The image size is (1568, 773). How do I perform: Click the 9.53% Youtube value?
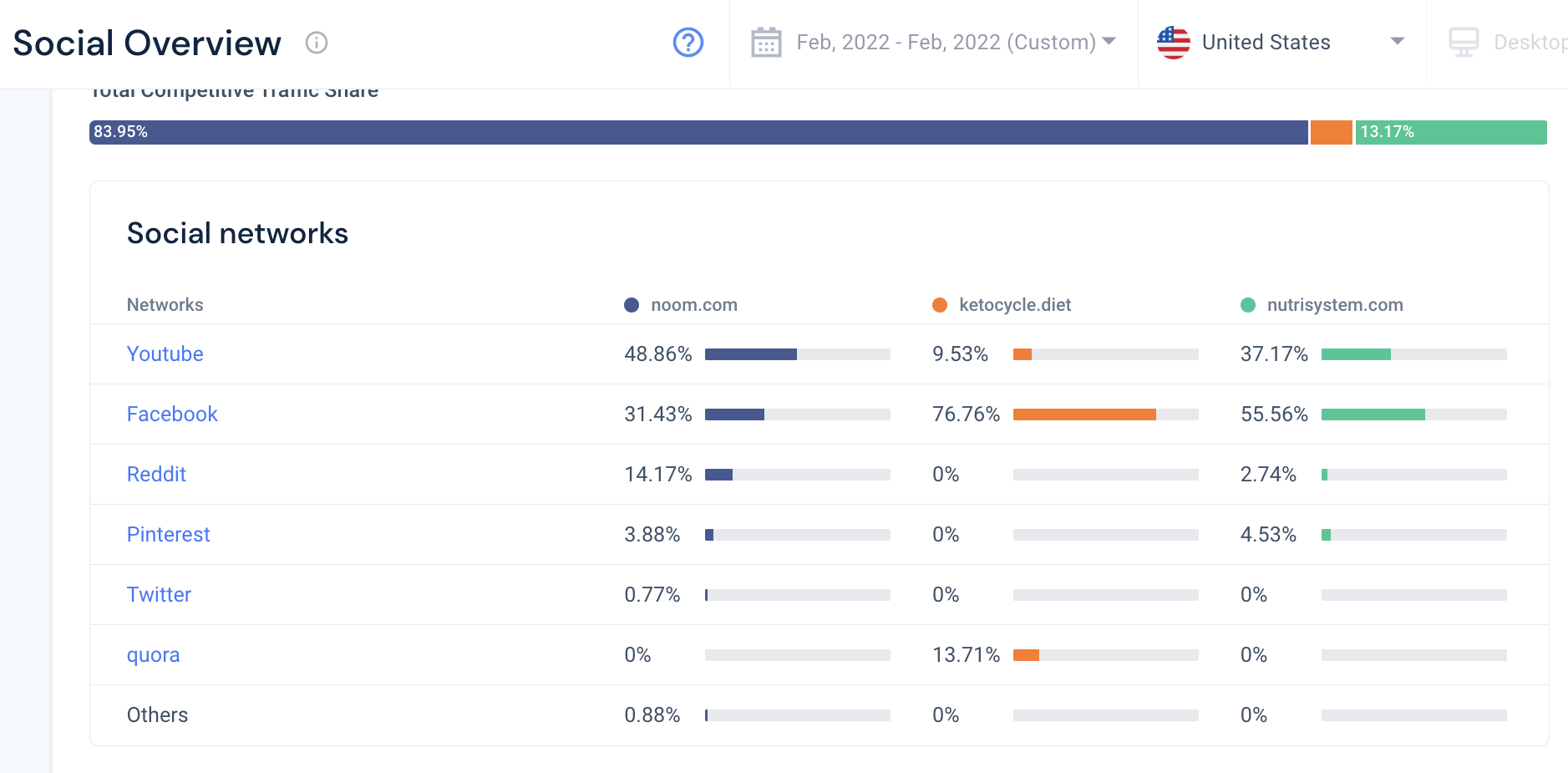pos(960,354)
